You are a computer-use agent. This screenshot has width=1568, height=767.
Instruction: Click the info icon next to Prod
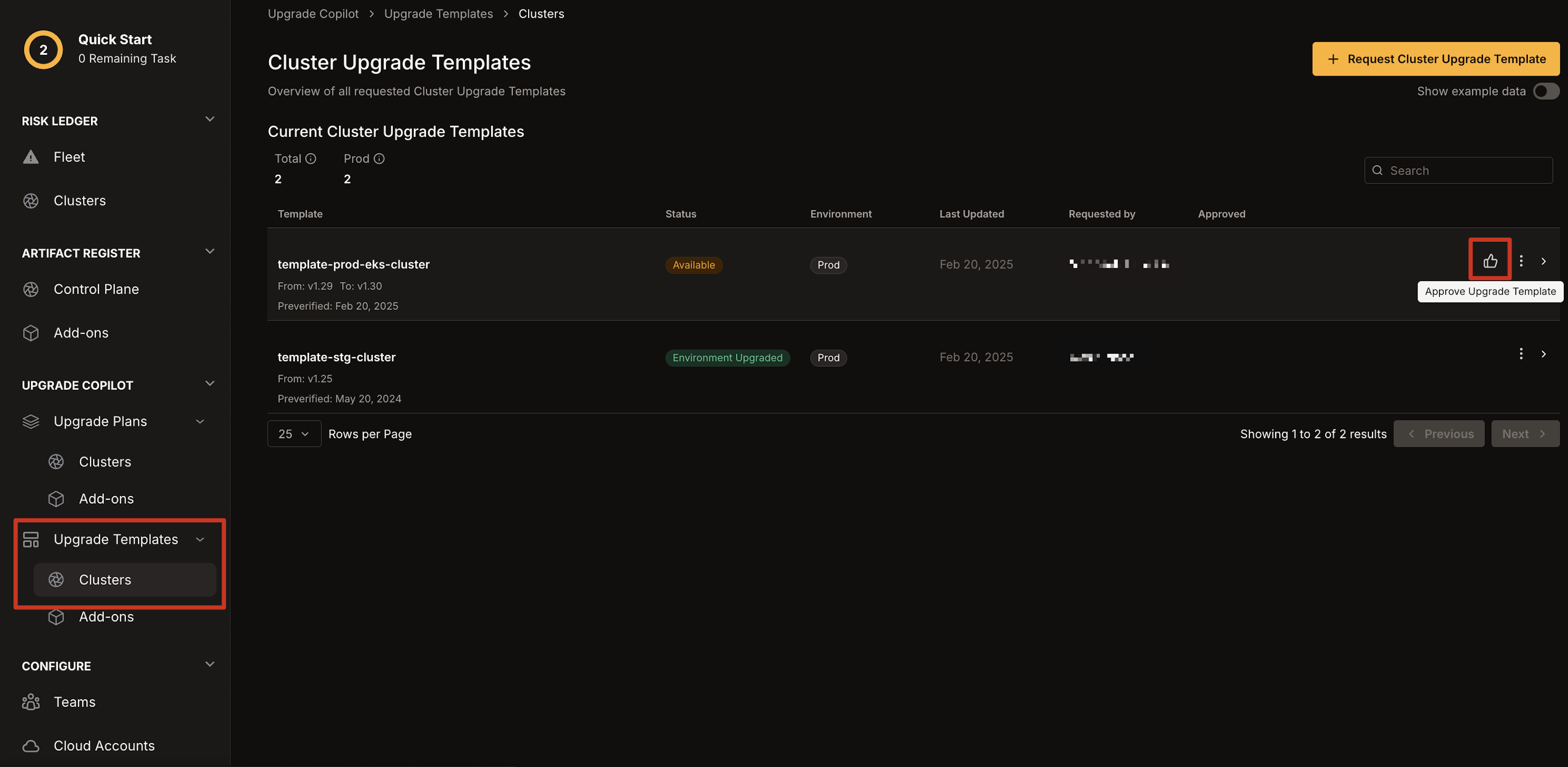point(379,159)
